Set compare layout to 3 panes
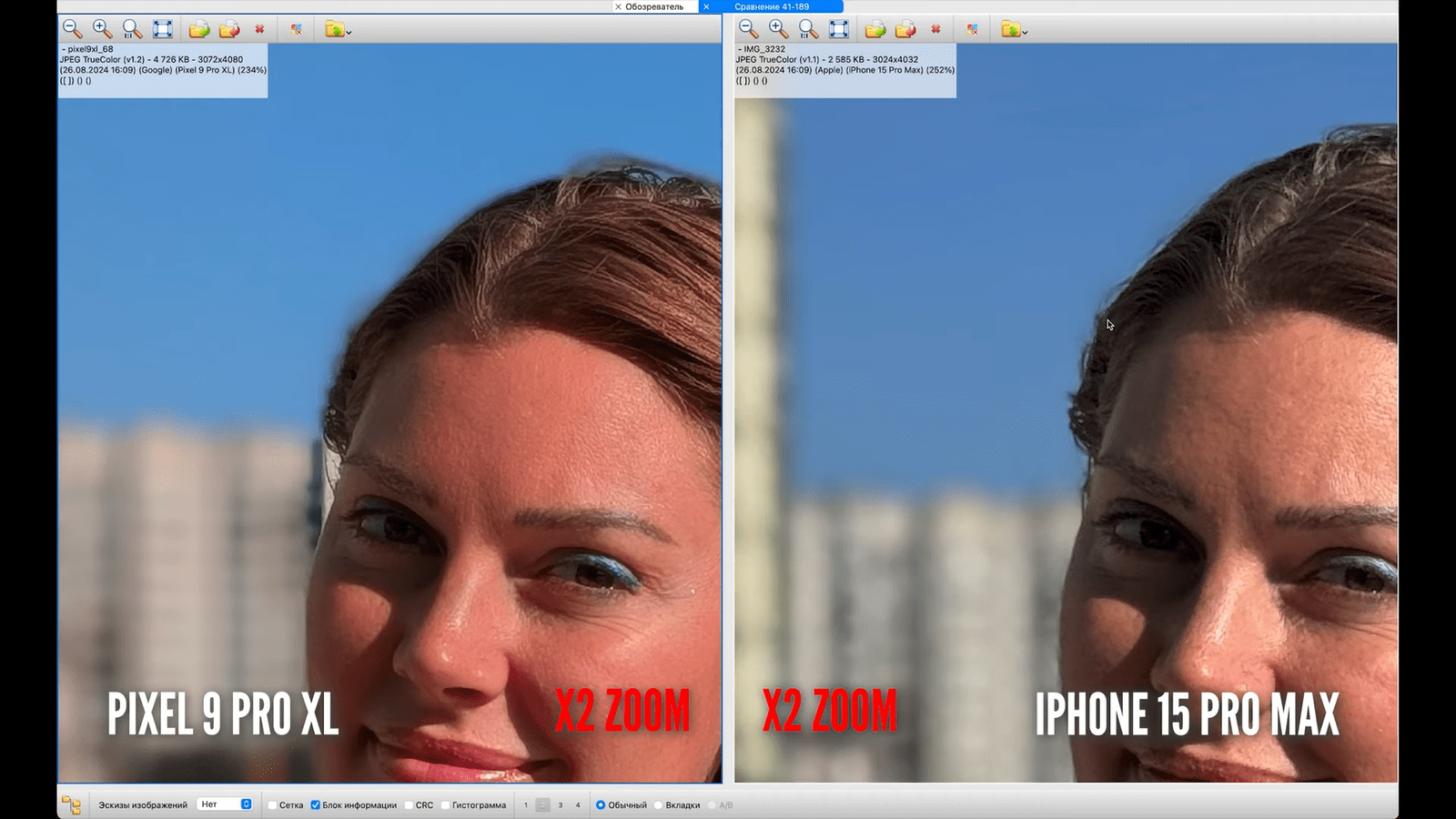The height and width of the screenshot is (819, 1456). [x=560, y=805]
